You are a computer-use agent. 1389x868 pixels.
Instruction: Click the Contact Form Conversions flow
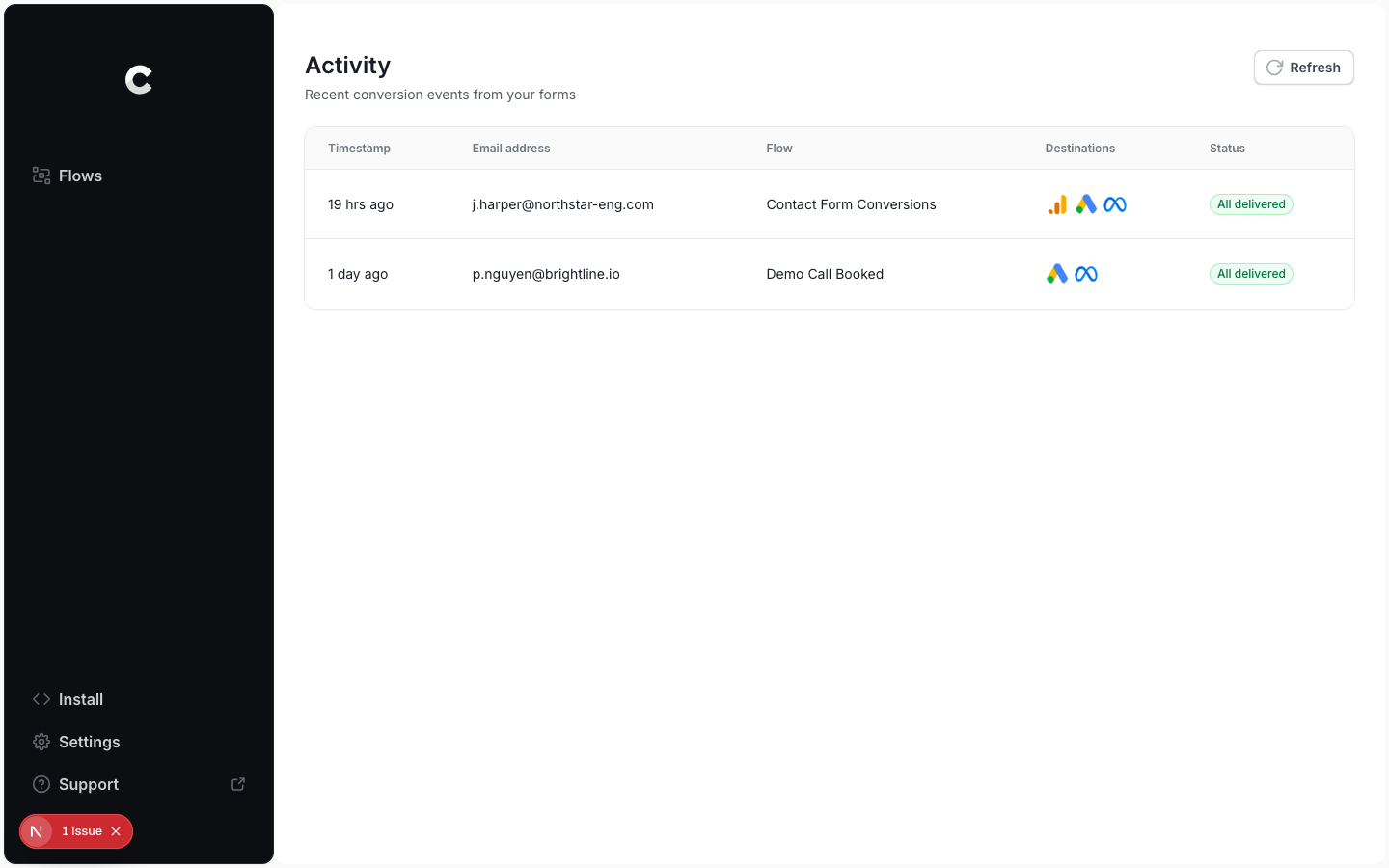[852, 204]
